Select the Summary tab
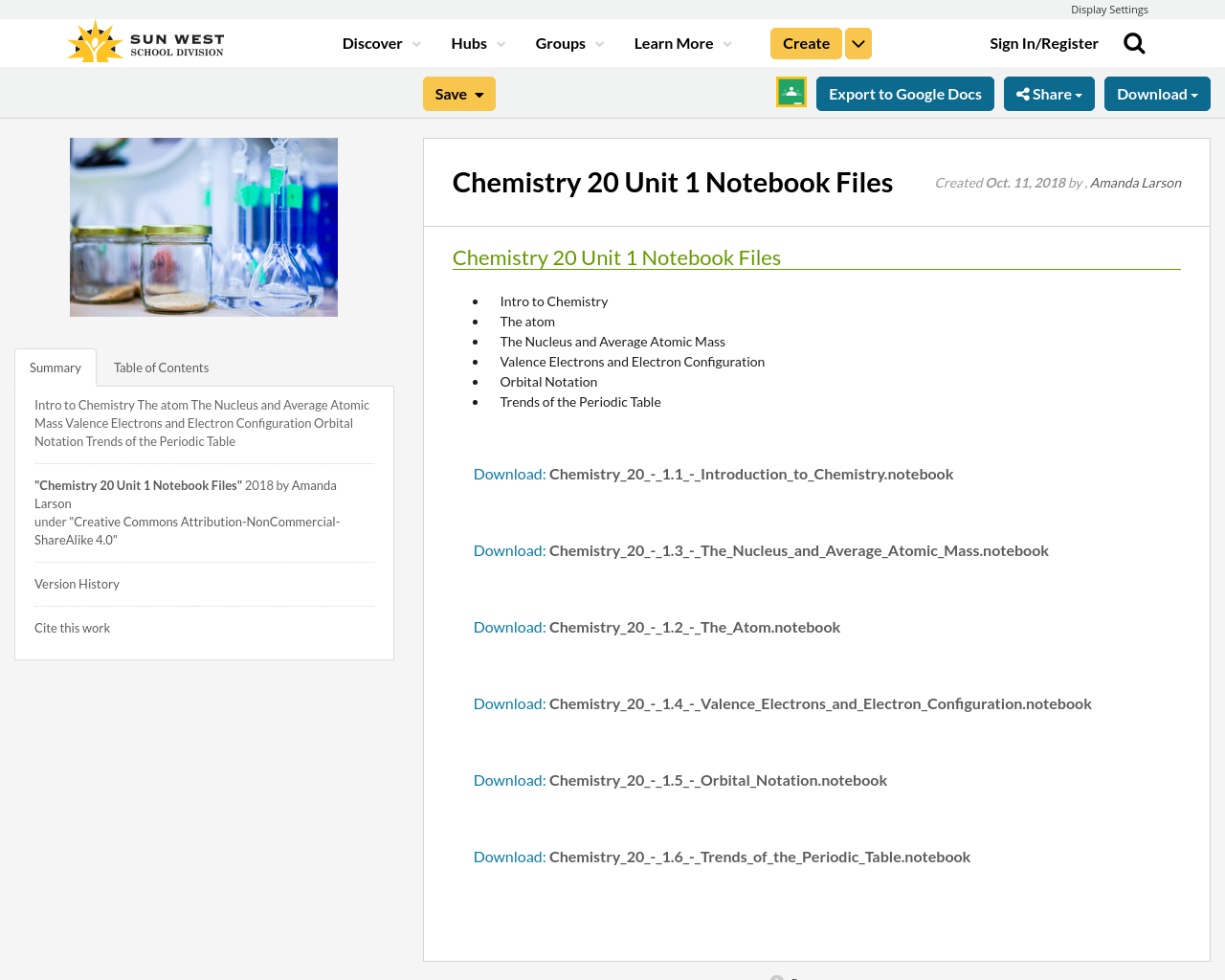 55,367
